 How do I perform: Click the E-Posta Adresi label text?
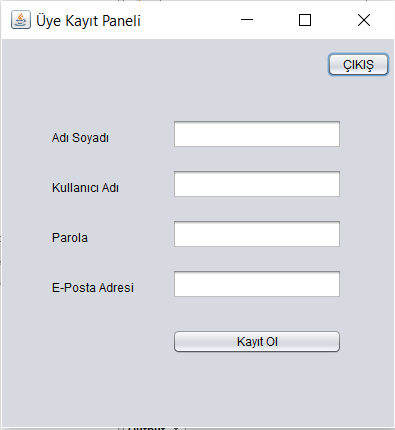click(x=93, y=288)
